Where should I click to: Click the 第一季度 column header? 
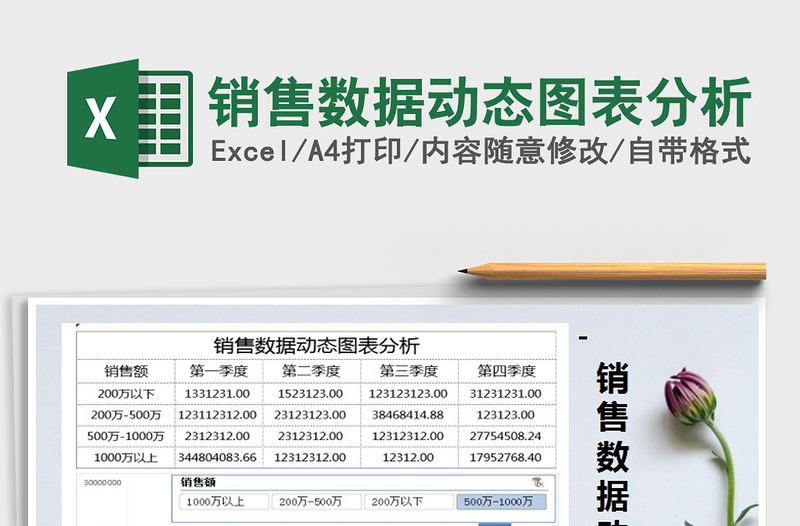click(219, 371)
